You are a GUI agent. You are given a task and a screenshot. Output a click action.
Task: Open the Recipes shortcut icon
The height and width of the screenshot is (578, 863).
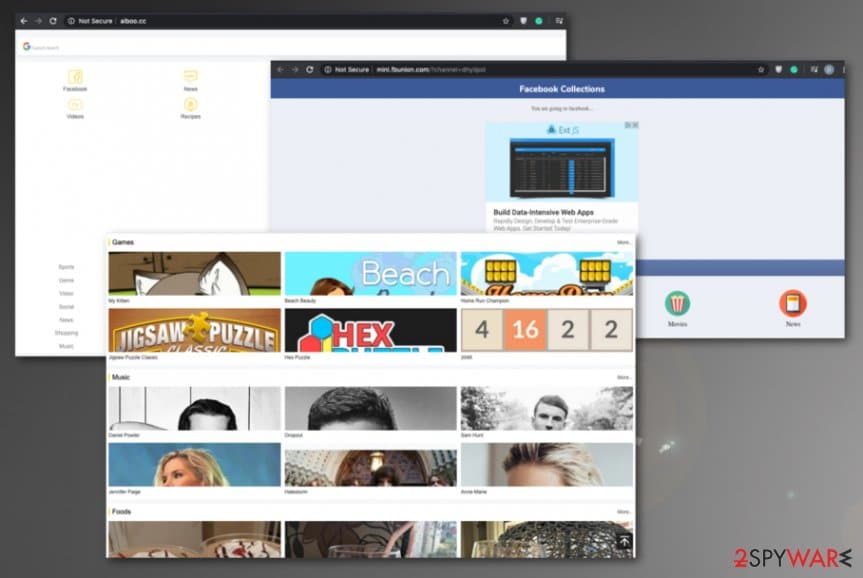pos(190,104)
